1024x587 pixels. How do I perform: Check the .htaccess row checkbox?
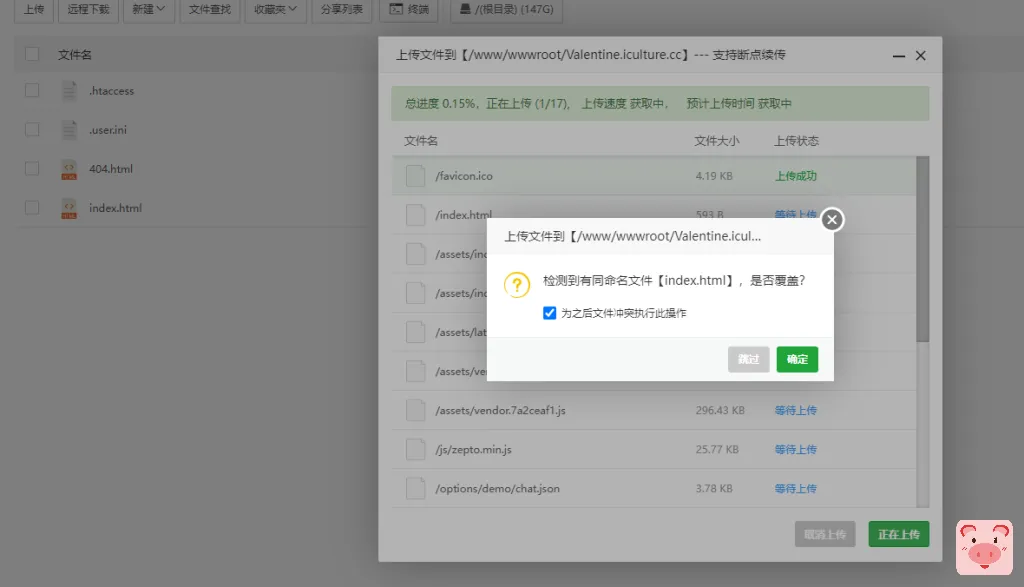[x=32, y=90]
